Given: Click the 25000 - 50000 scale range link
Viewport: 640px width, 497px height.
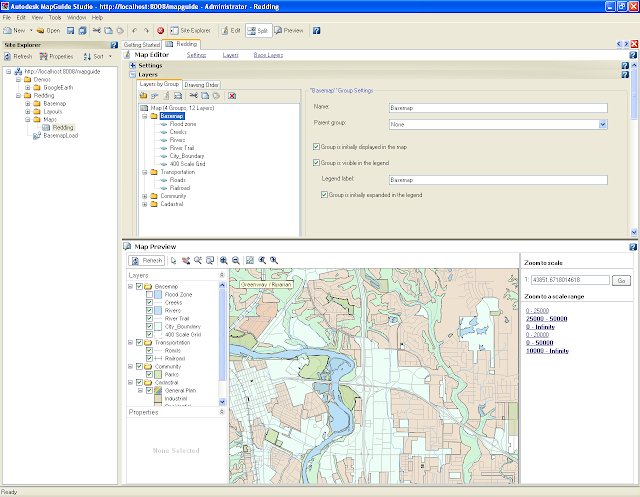Looking at the screenshot, I should pos(546,319).
